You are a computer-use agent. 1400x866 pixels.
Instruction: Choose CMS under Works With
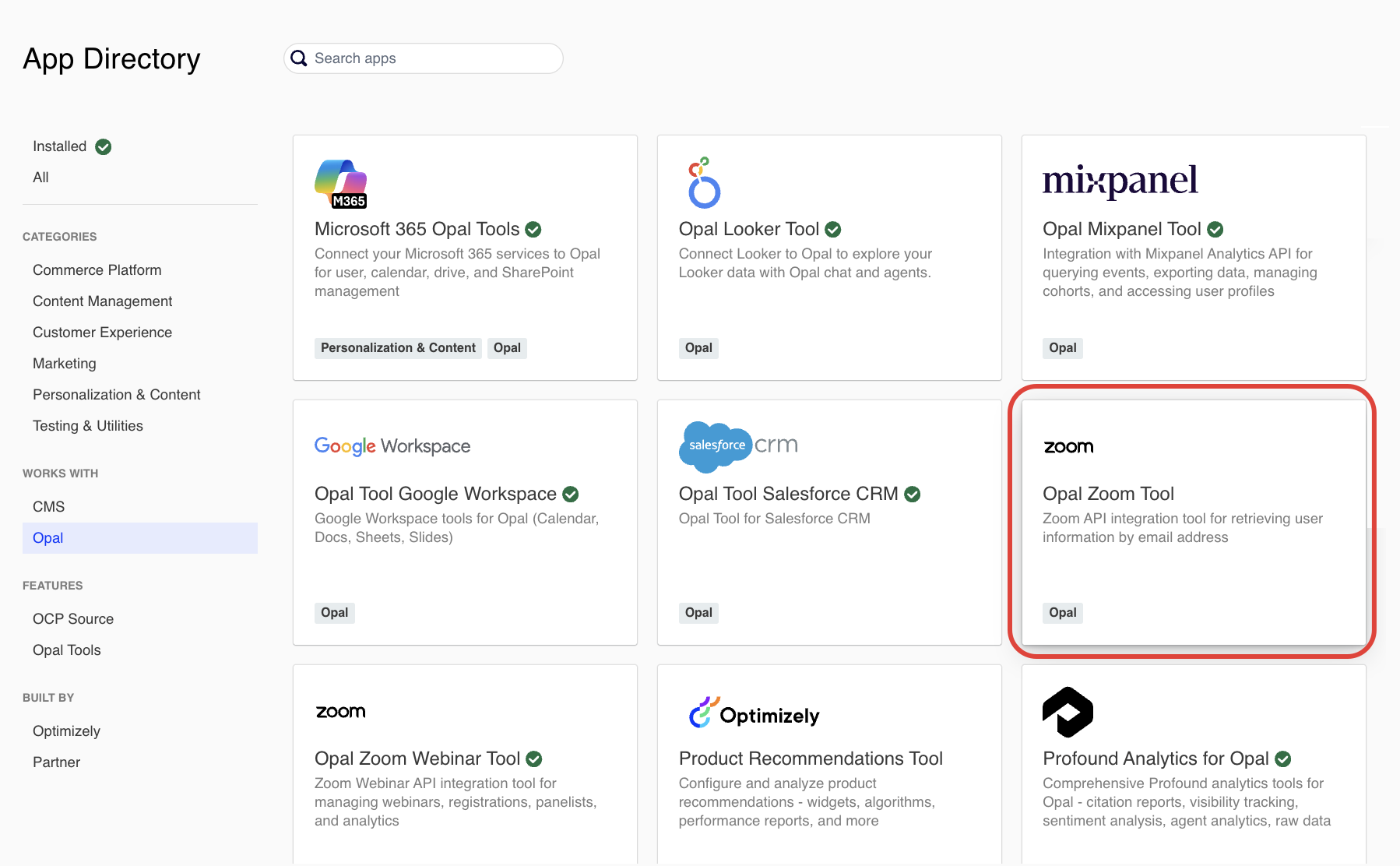click(x=49, y=507)
